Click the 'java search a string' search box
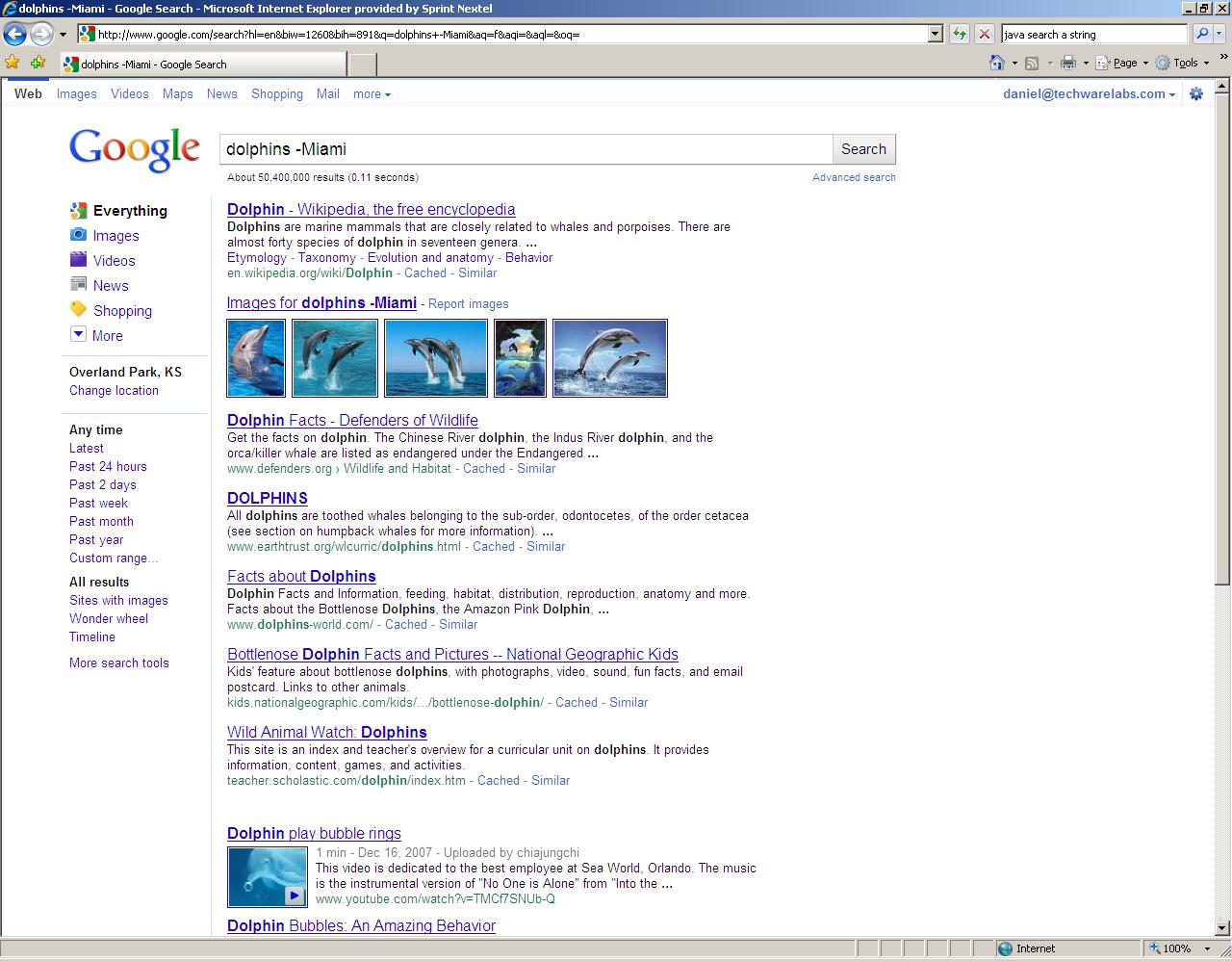 (x=1093, y=34)
